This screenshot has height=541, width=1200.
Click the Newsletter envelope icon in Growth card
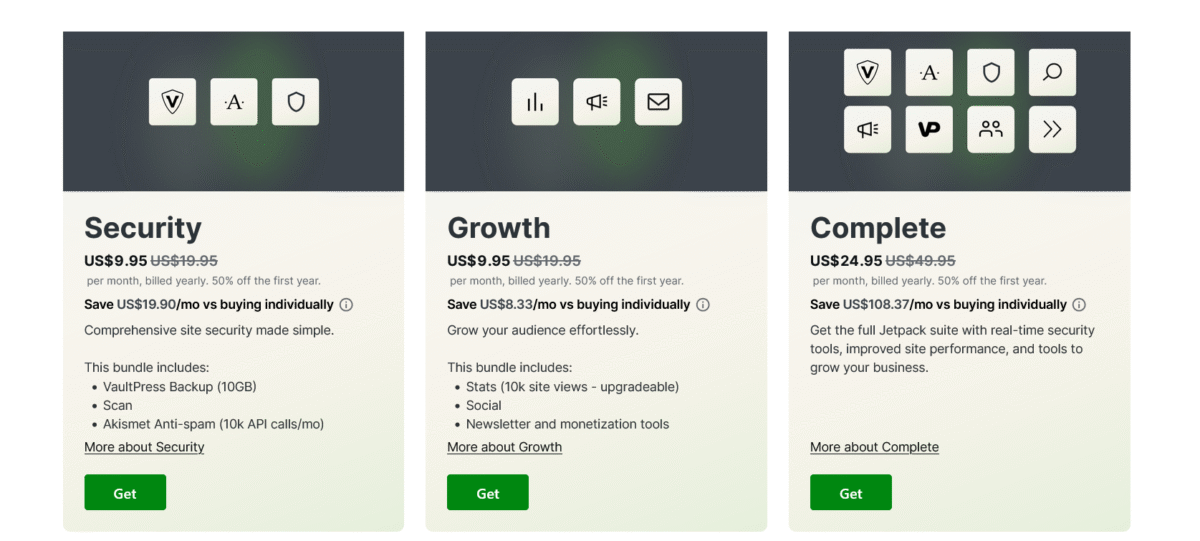click(658, 102)
